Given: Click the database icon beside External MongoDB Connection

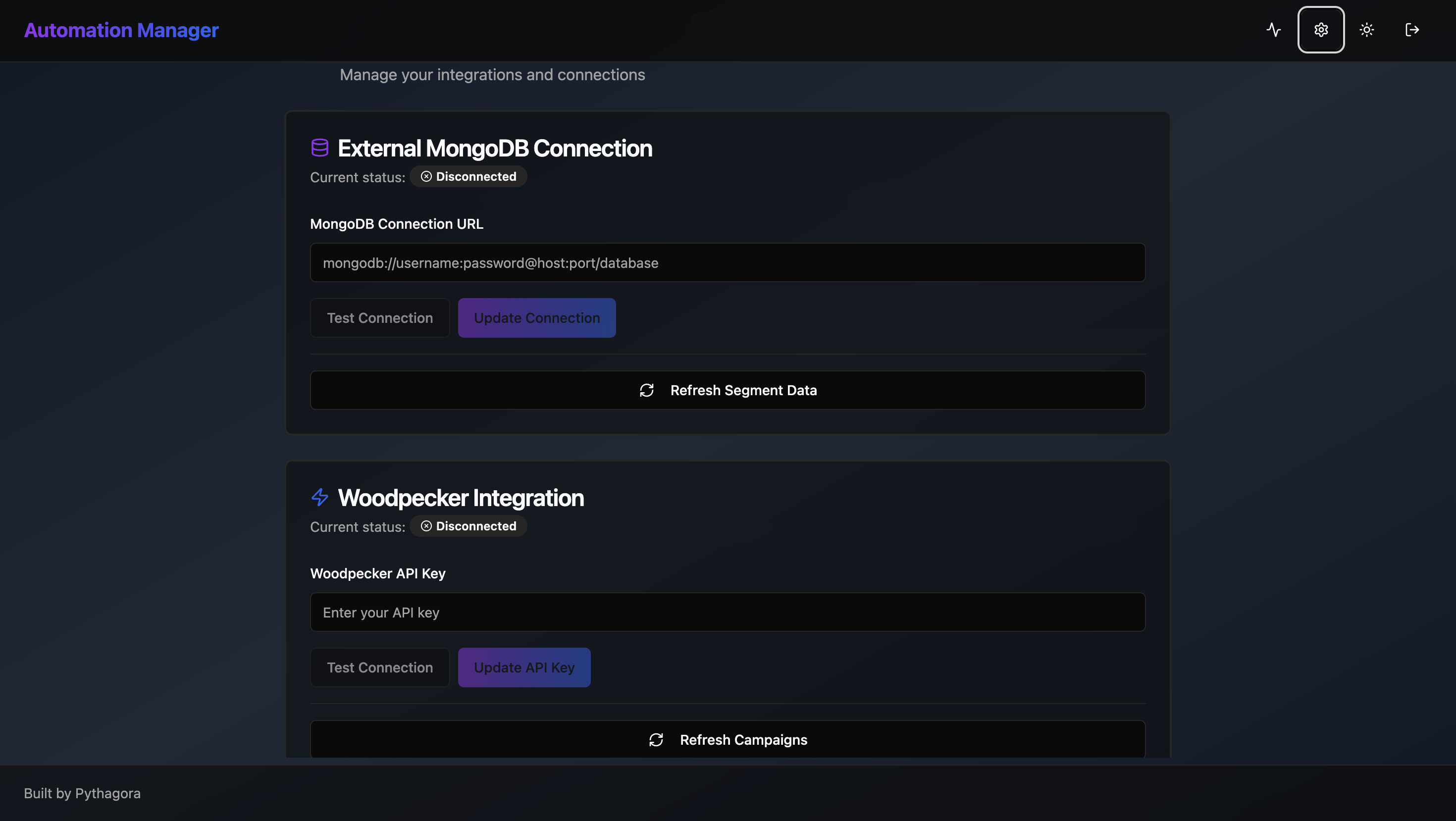Looking at the screenshot, I should [320, 148].
